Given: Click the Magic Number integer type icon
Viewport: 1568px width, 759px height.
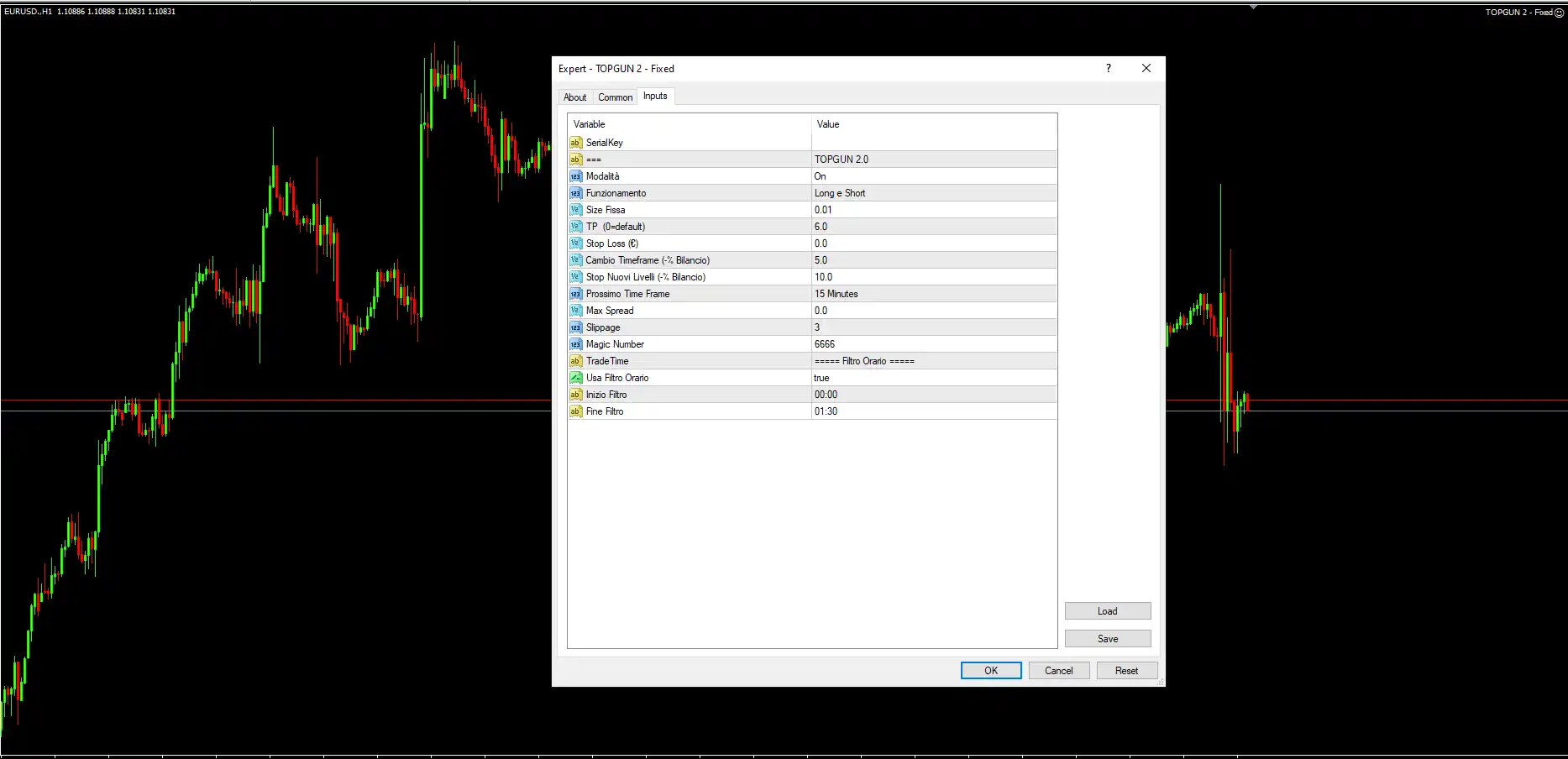Looking at the screenshot, I should point(575,344).
